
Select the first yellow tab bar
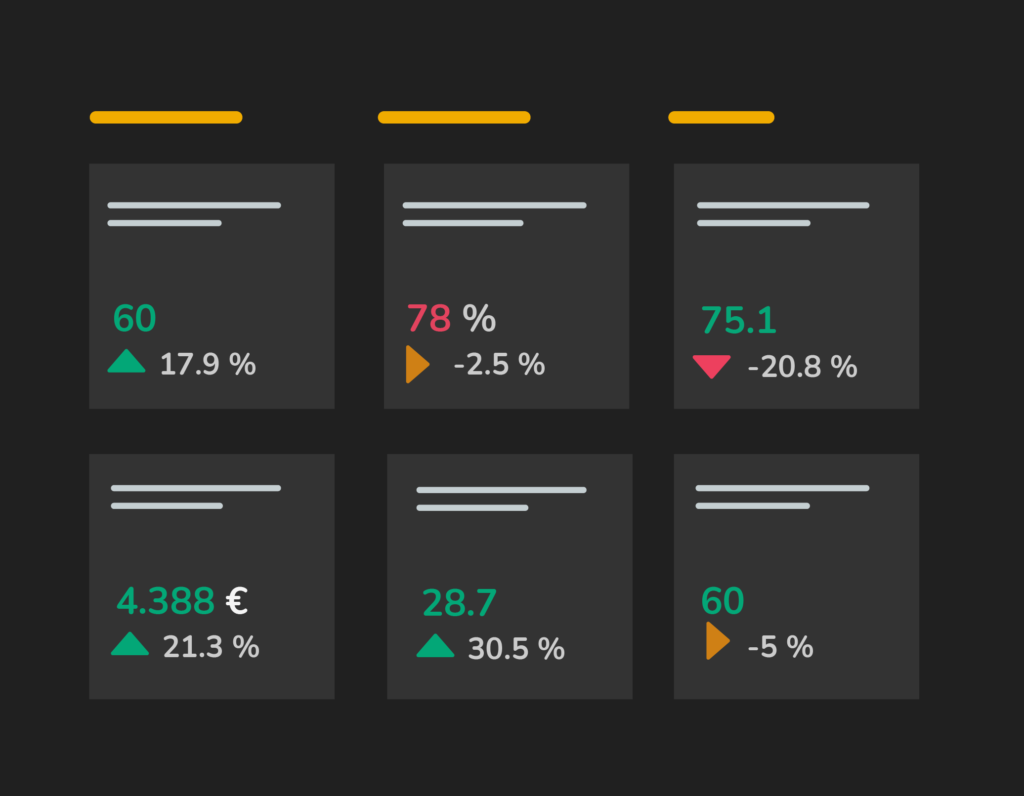coord(166,117)
